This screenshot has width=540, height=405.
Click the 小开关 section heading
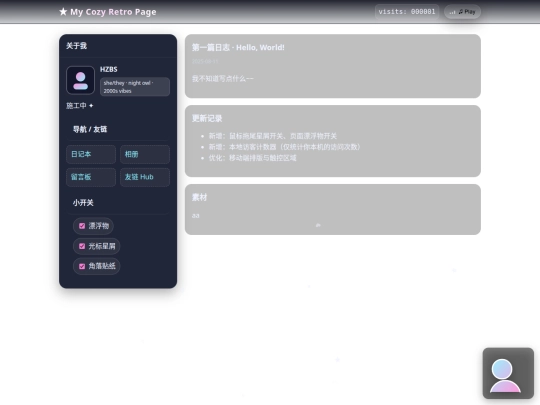click(x=83, y=203)
